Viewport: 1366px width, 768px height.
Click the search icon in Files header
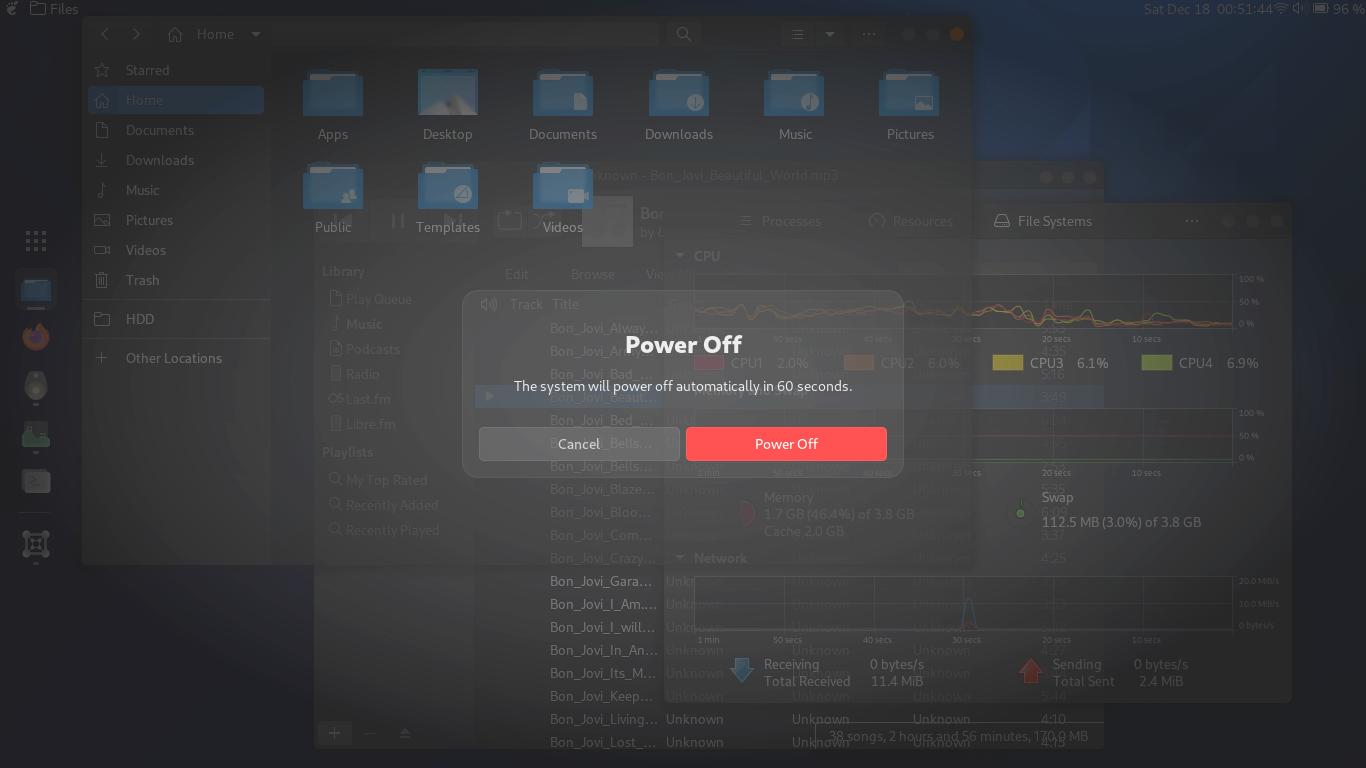684,34
